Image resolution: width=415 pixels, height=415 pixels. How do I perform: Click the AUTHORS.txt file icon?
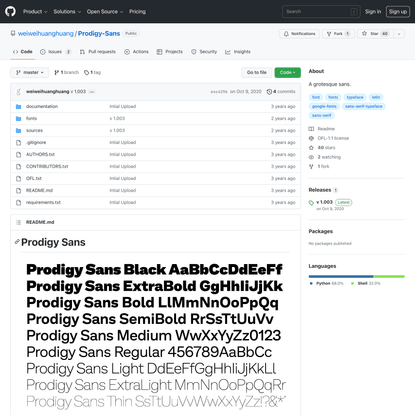[19, 154]
